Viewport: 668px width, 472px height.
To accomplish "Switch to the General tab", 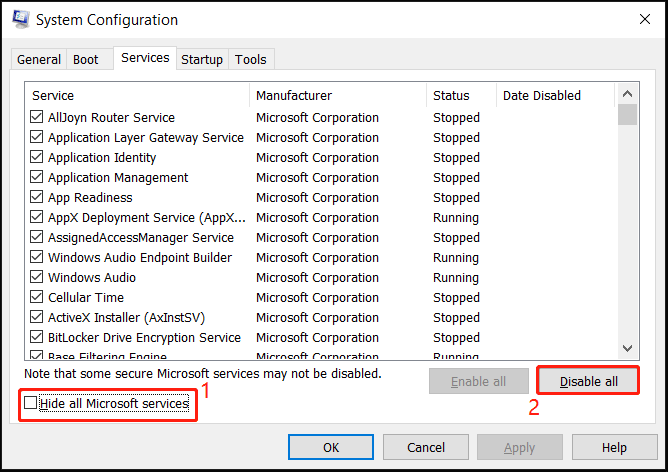I will point(39,60).
